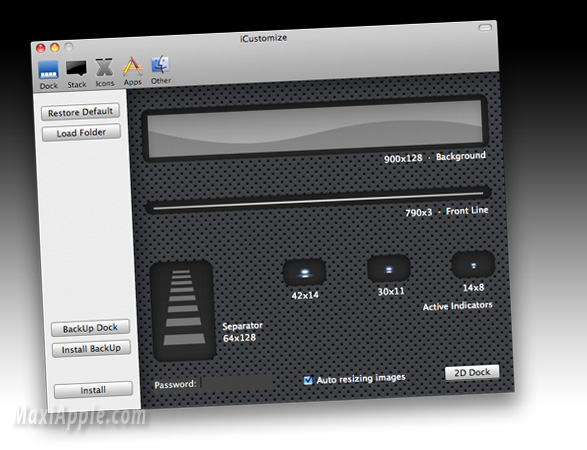587x450 pixels.
Task: Select the 30x11 active indicator well
Action: tap(389, 269)
